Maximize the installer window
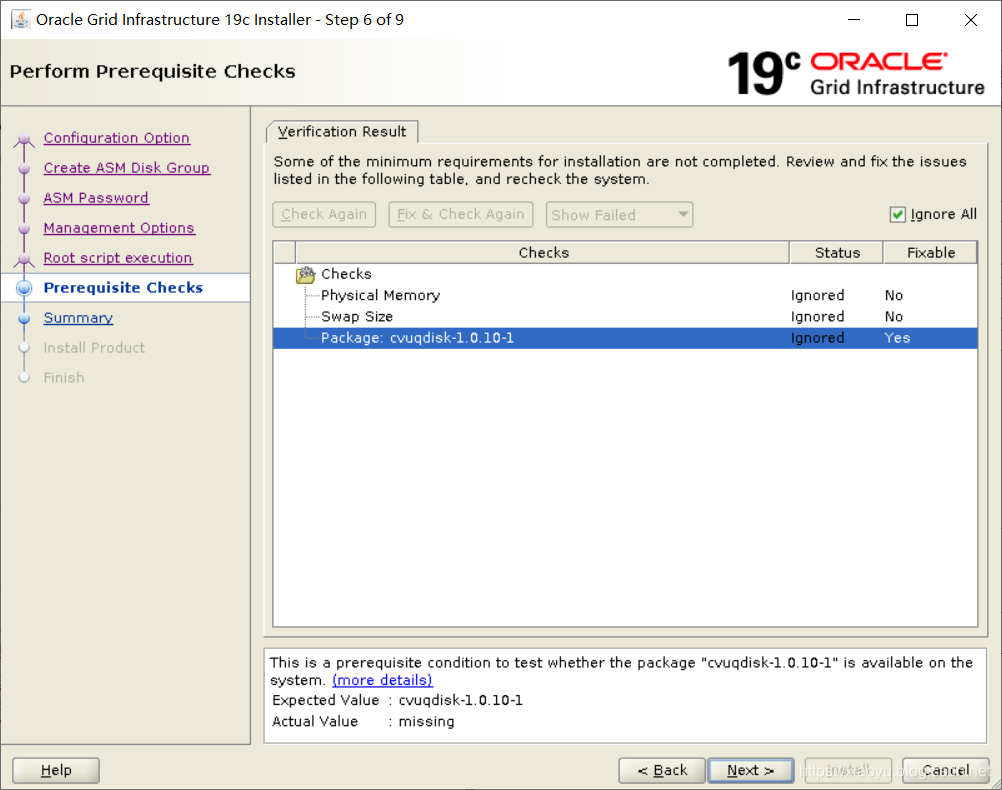This screenshot has width=1002, height=790. [912, 20]
